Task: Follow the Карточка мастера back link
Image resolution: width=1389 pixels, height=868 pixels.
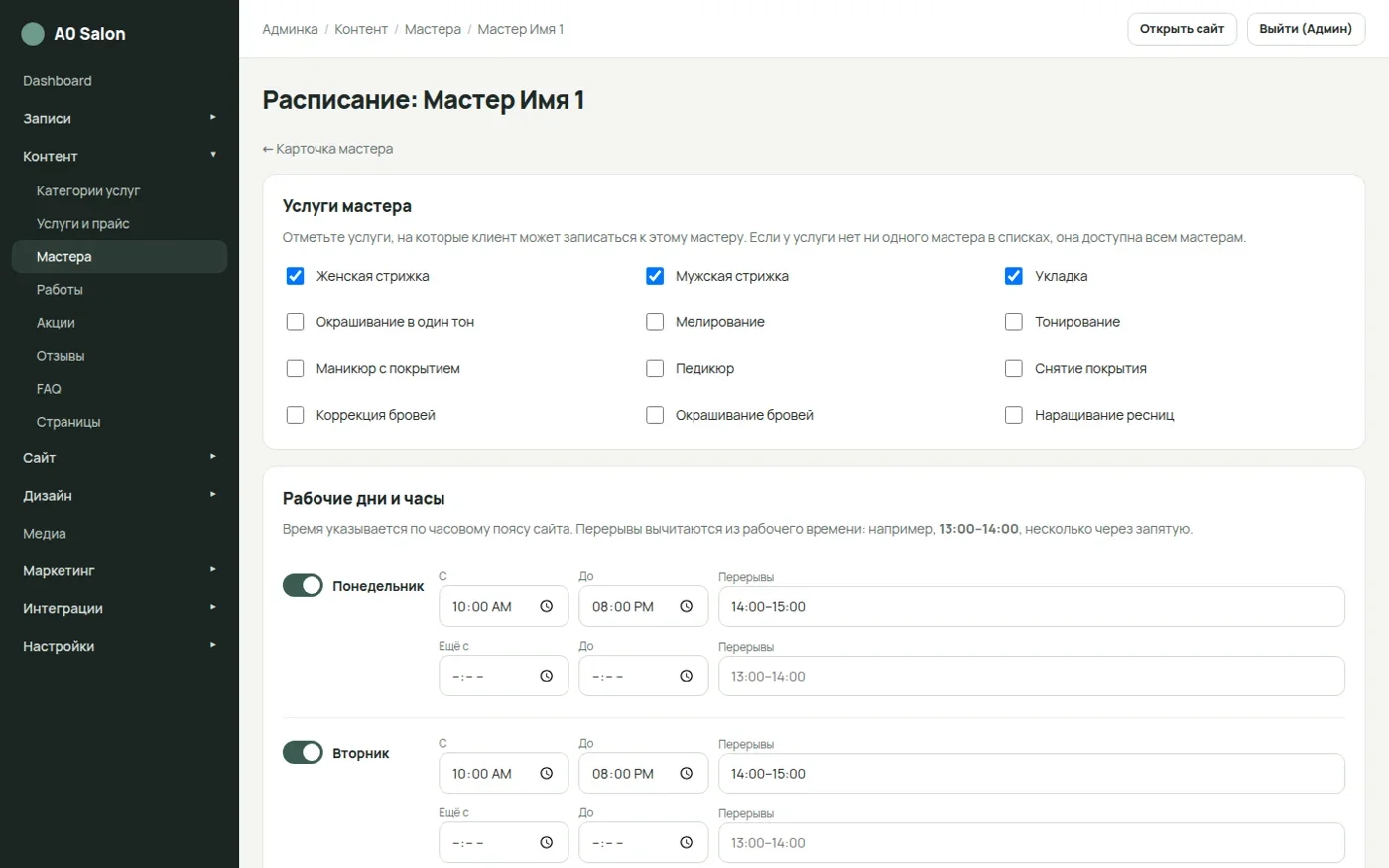Action: [327, 149]
